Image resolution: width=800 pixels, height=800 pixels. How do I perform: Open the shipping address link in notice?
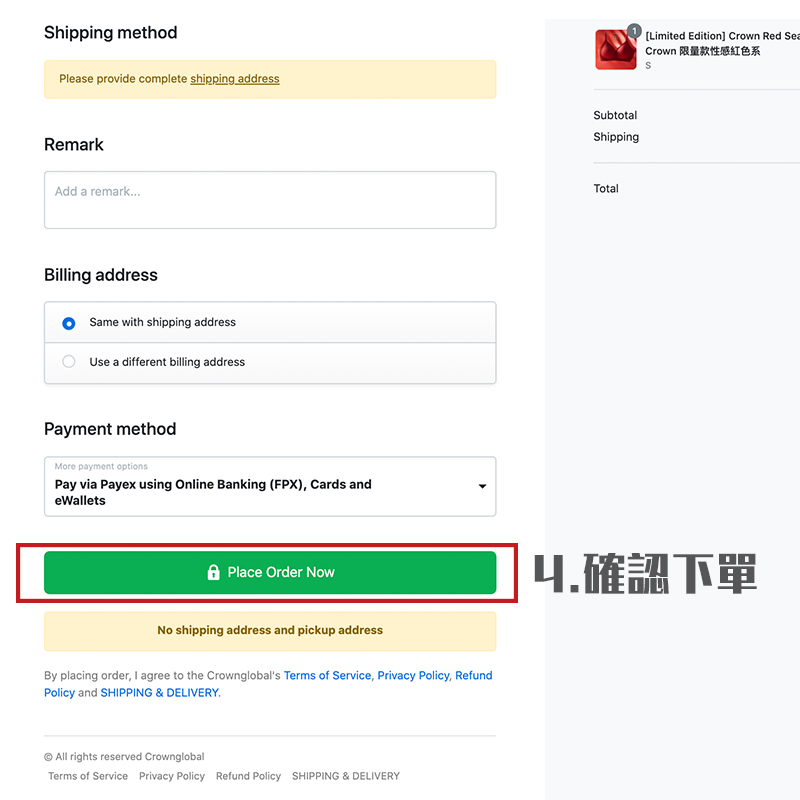click(x=235, y=79)
